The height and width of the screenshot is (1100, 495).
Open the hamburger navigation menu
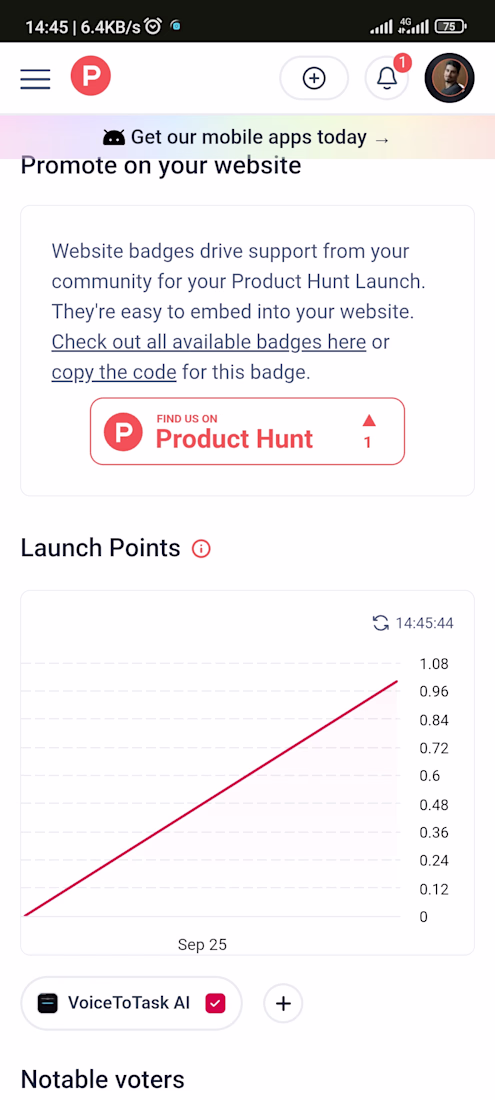click(x=35, y=79)
